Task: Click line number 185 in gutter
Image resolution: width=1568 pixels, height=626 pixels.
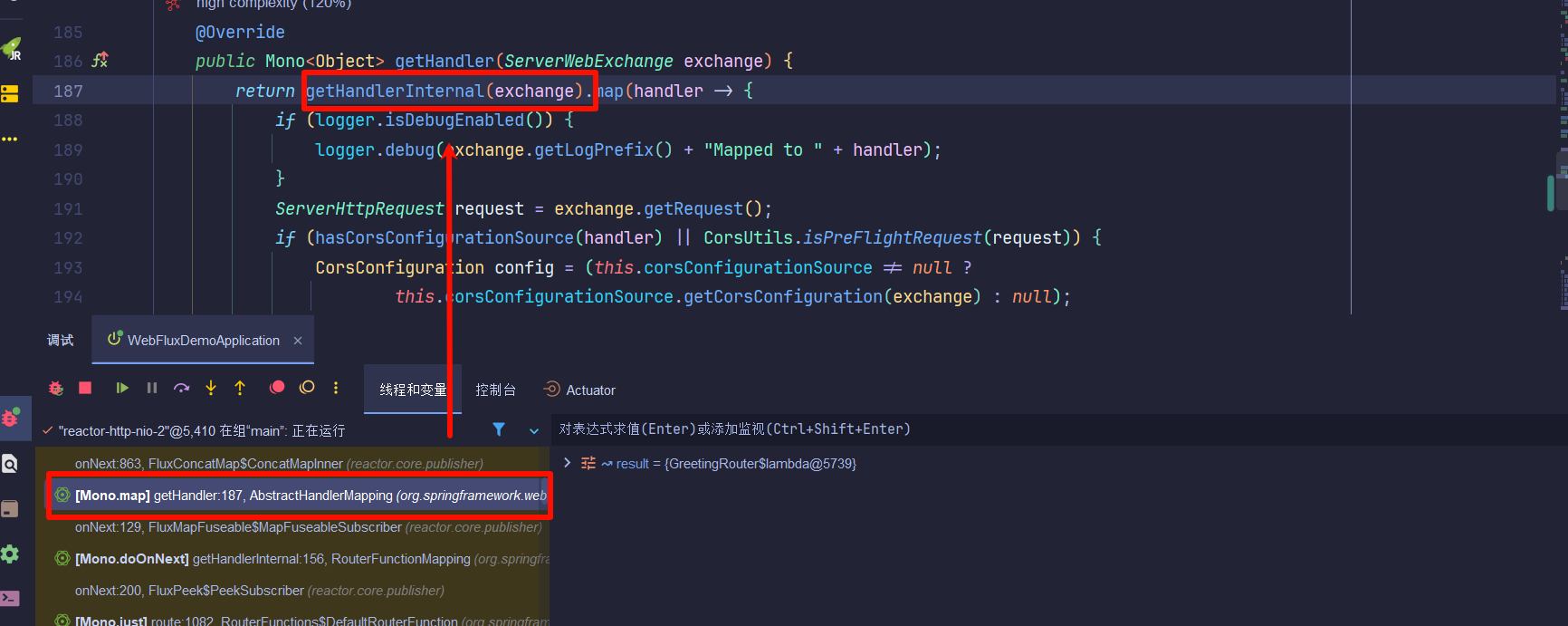Action: tap(68, 32)
